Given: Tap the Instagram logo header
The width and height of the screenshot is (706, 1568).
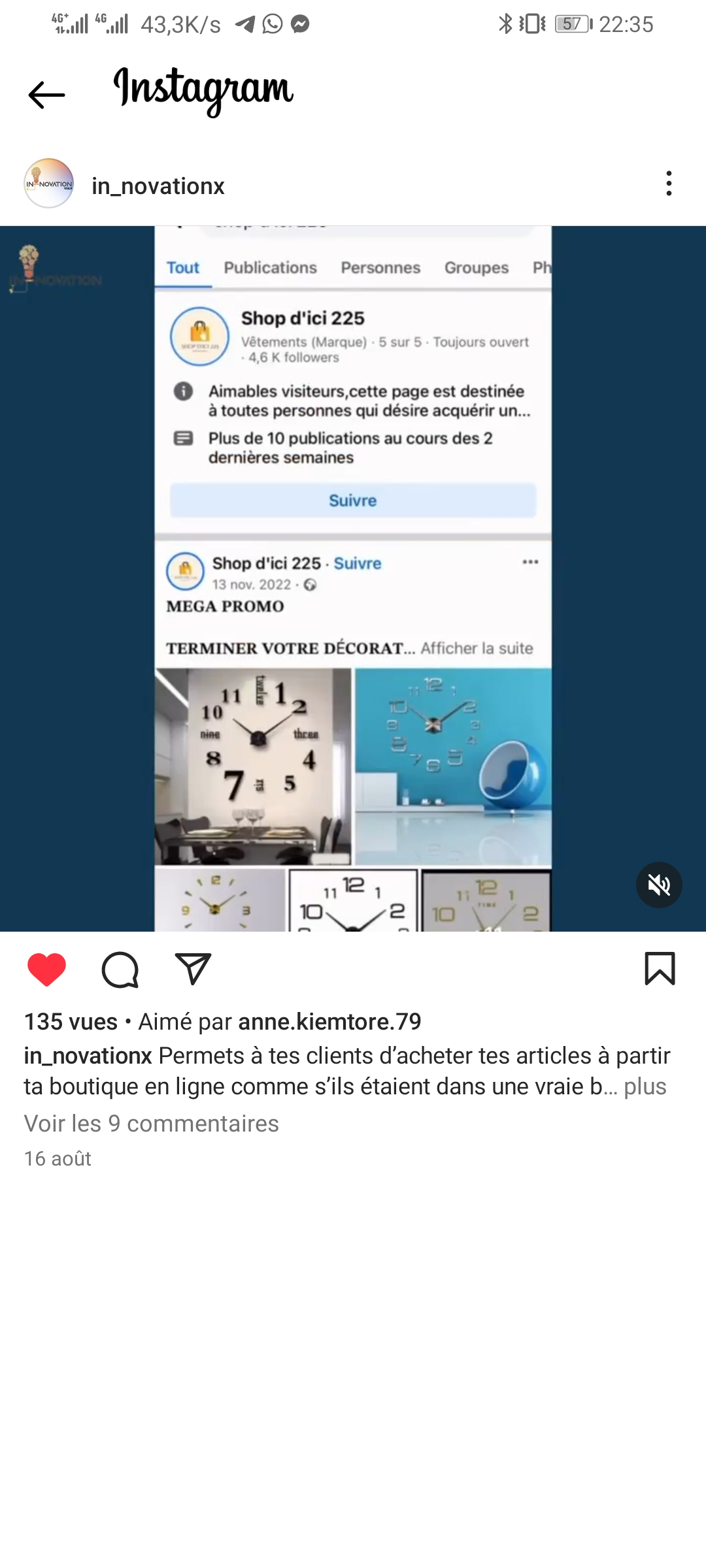Looking at the screenshot, I should (203, 91).
